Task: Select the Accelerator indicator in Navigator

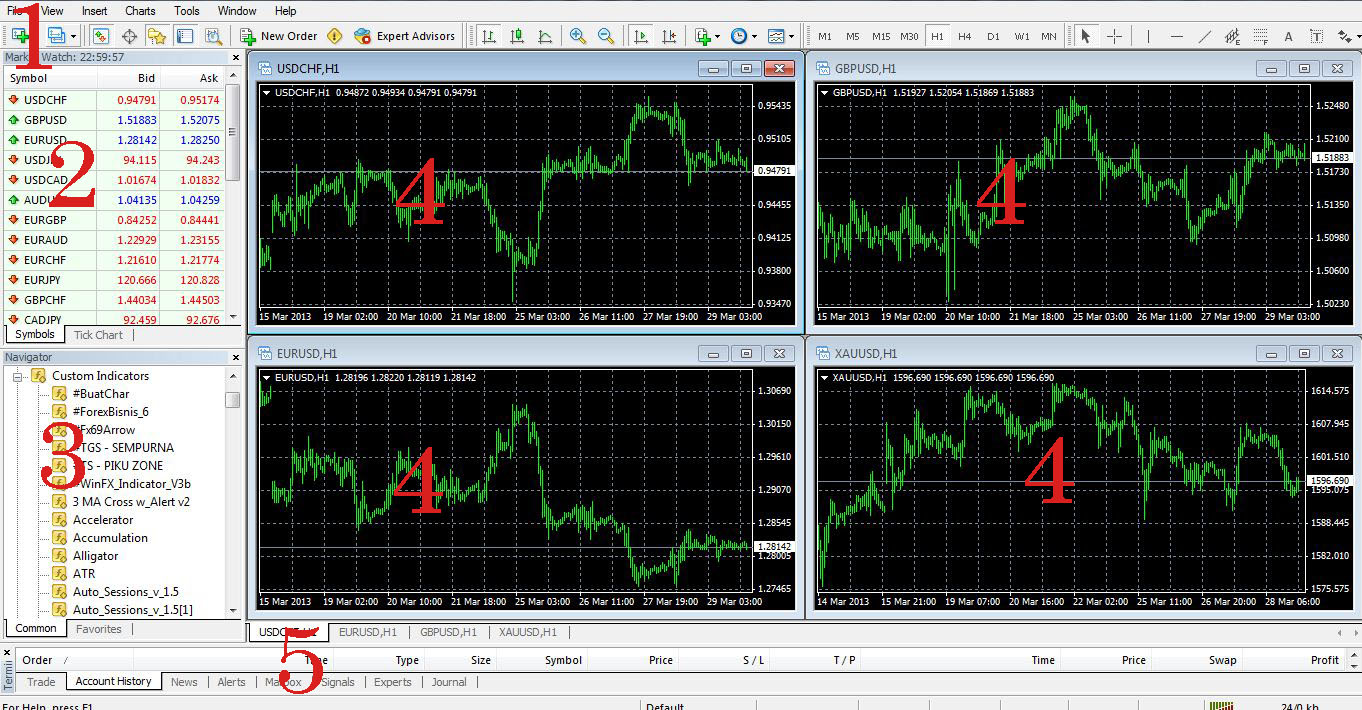Action: pyautogui.click(x=102, y=520)
